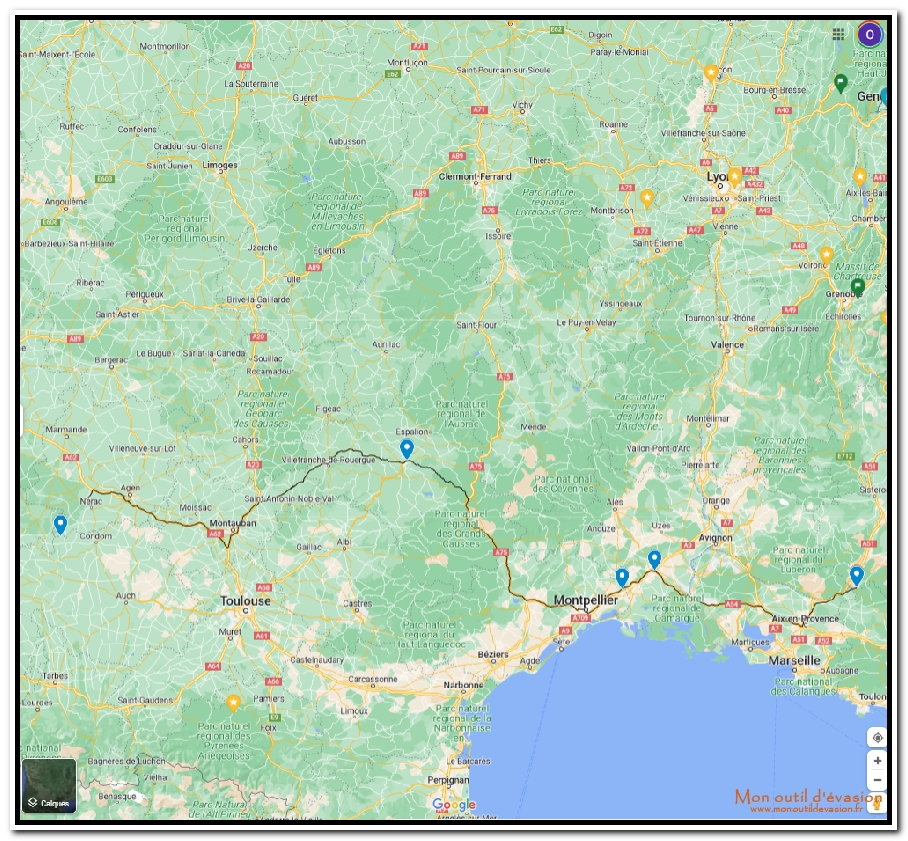The height and width of the screenshot is (841, 908).
Task: Click the Tarbes city label
Action: (55, 675)
